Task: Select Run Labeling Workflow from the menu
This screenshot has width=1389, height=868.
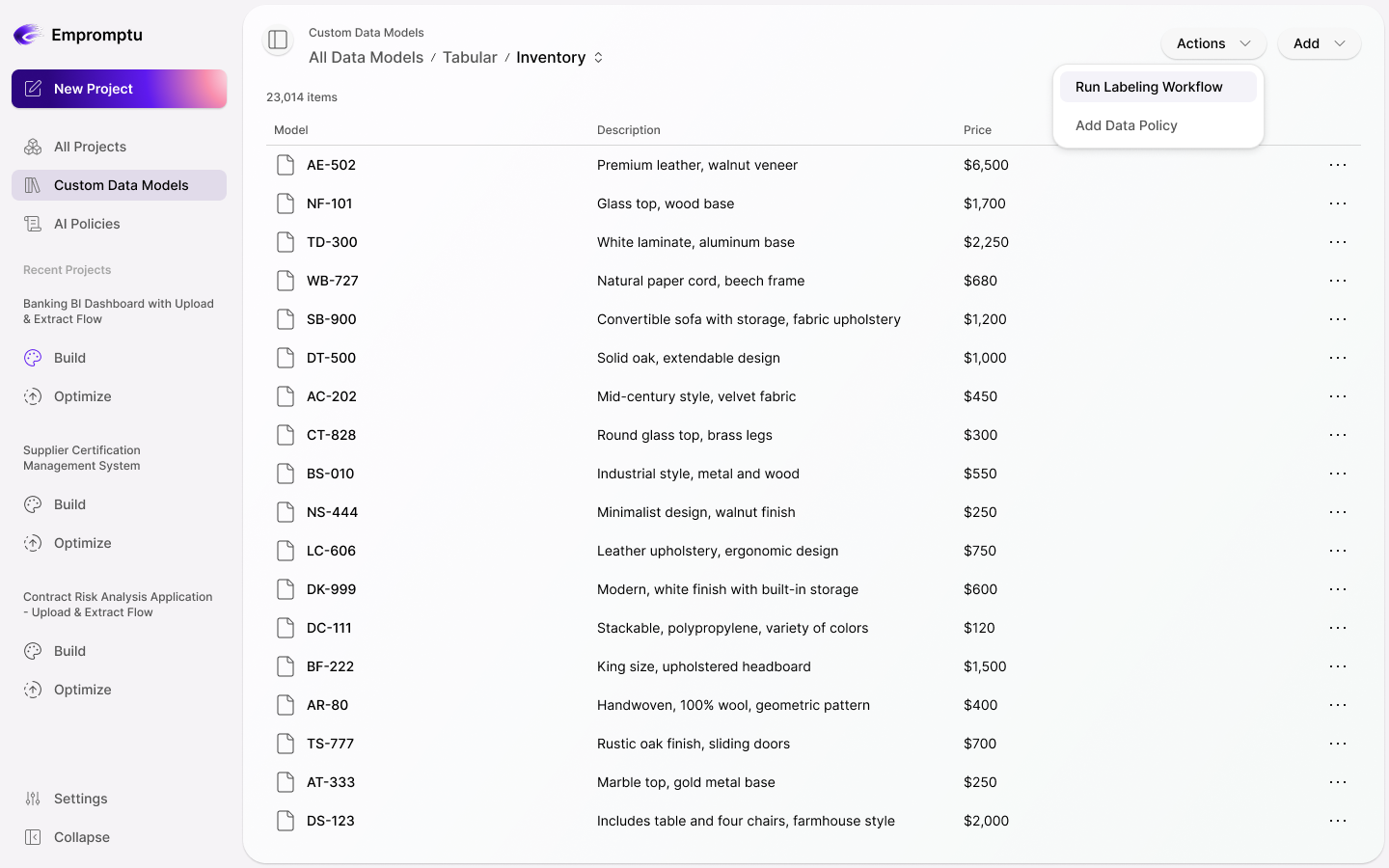Action: click(x=1149, y=87)
